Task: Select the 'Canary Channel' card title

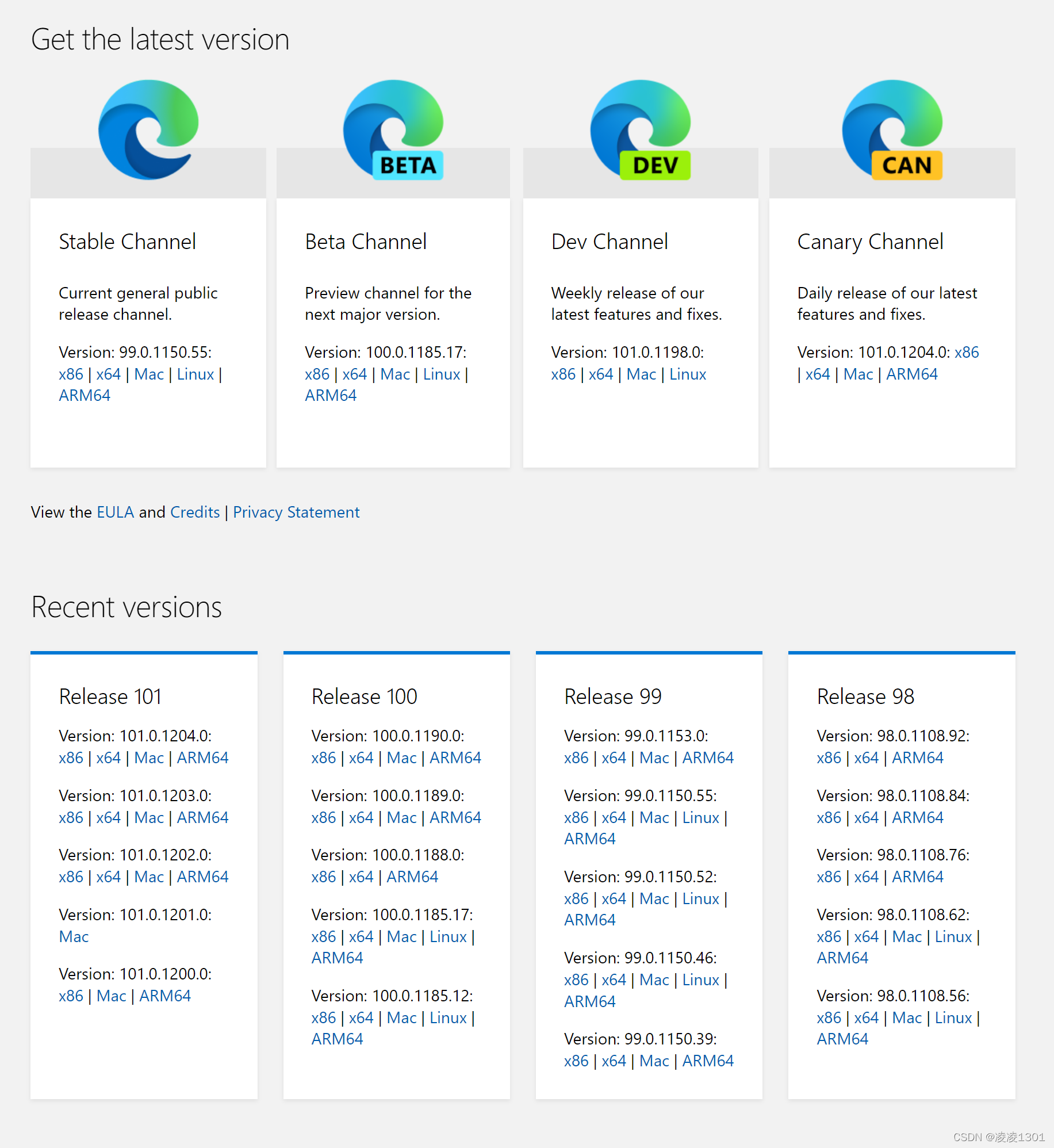Action: click(x=870, y=242)
